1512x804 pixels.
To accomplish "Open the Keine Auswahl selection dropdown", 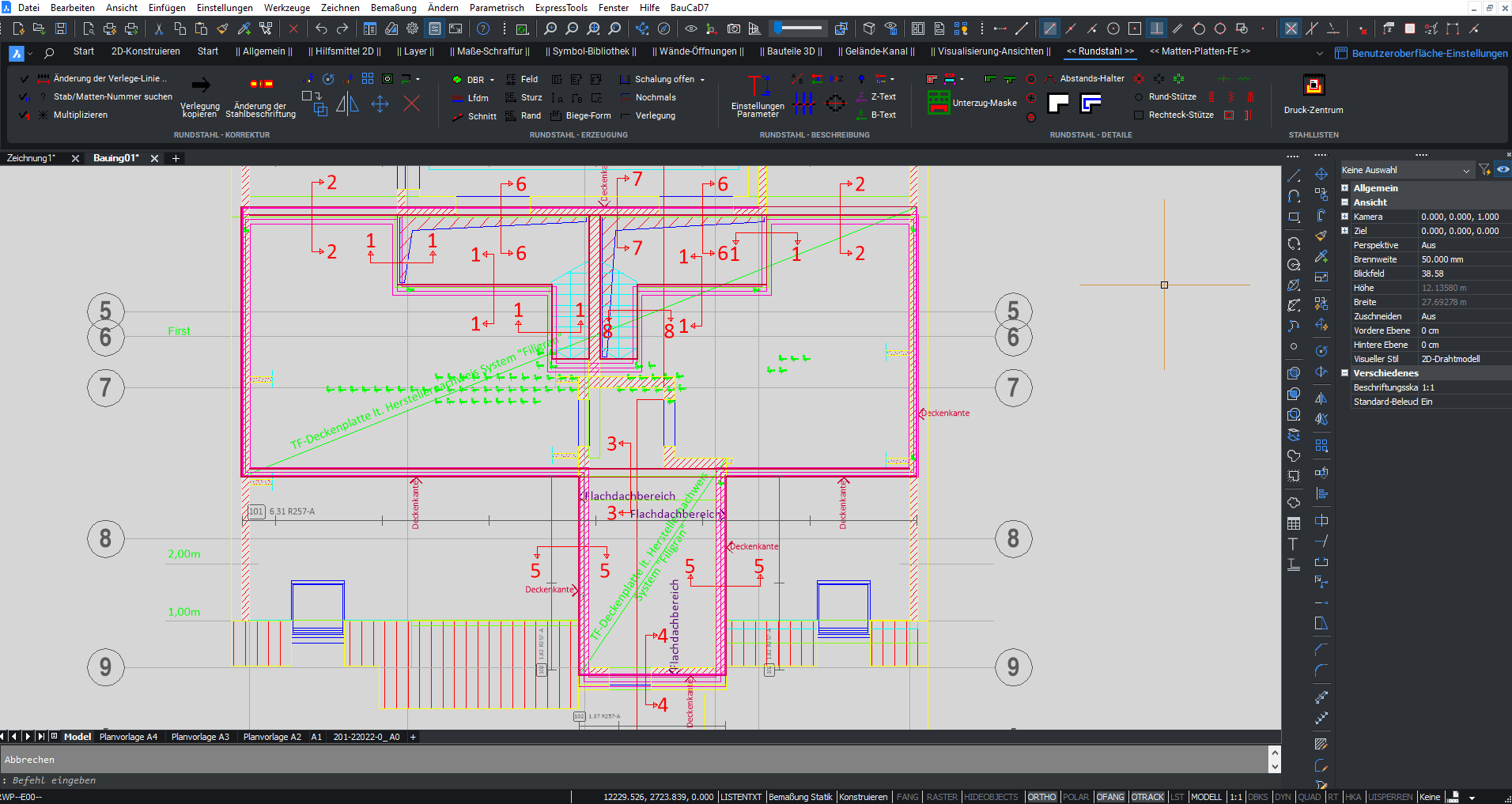I will 1466,170.
